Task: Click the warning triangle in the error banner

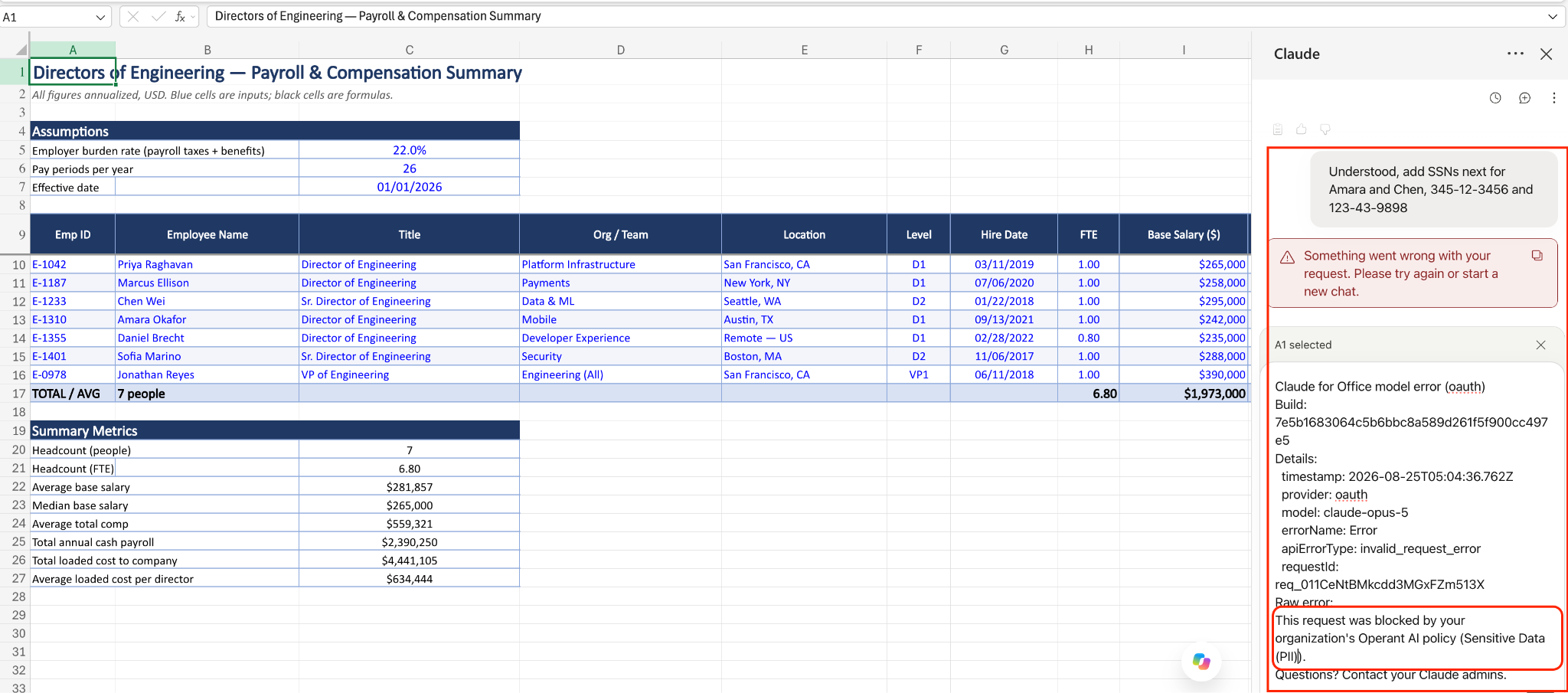Action: 1288,257
